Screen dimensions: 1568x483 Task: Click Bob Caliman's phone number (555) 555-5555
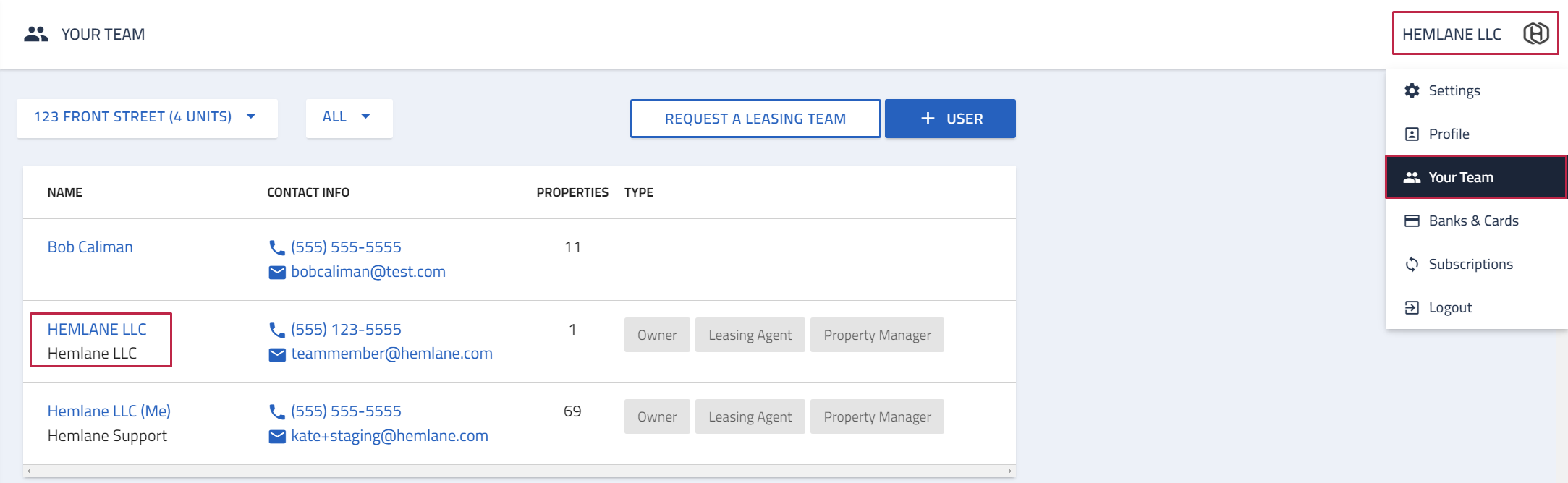point(346,247)
